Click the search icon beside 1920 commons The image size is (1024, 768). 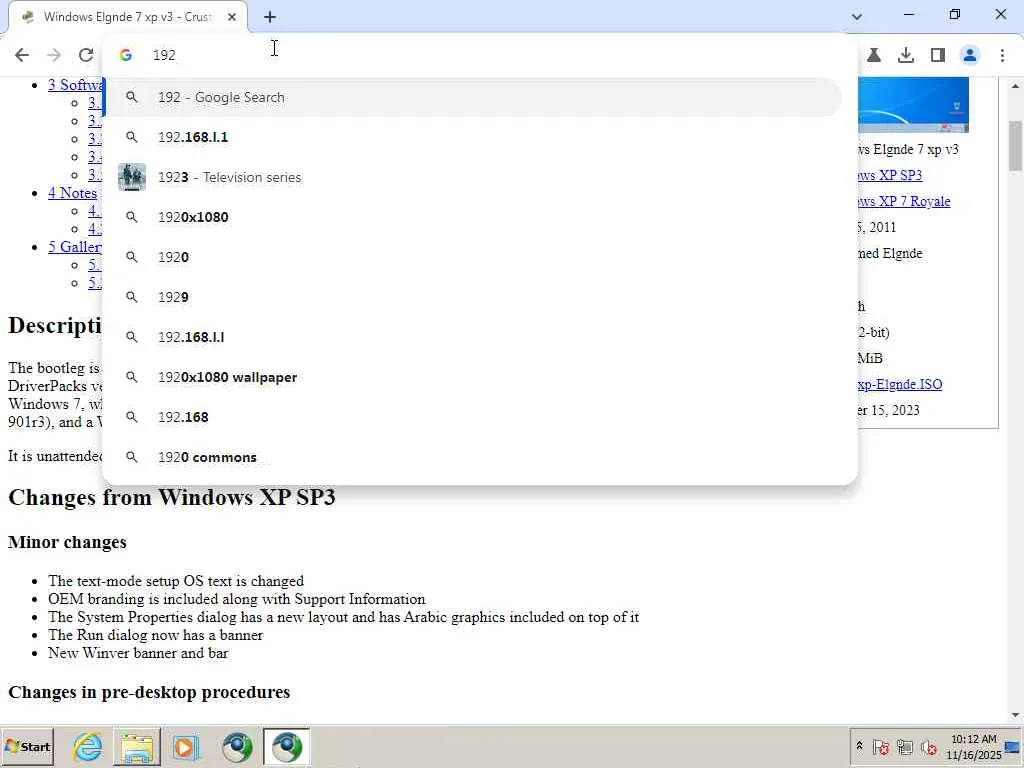coord(132,457)
